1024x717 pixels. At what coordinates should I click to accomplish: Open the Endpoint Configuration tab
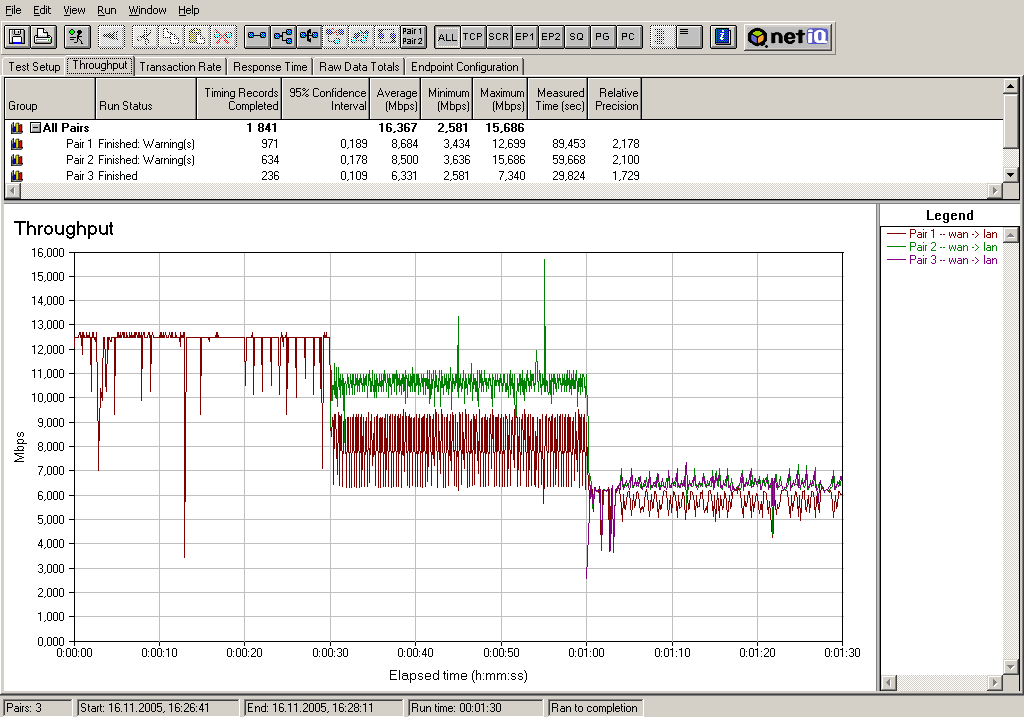(465, 67)
